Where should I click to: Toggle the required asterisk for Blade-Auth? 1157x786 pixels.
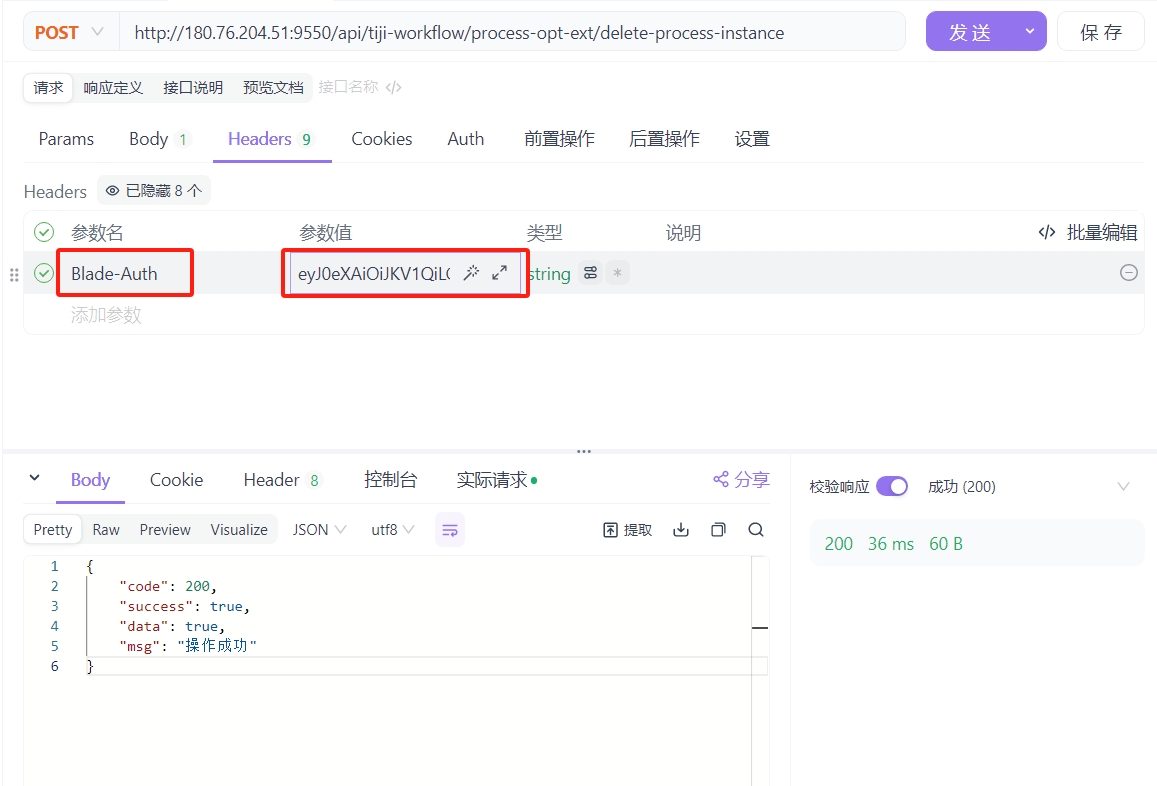[x=618, y=273]
